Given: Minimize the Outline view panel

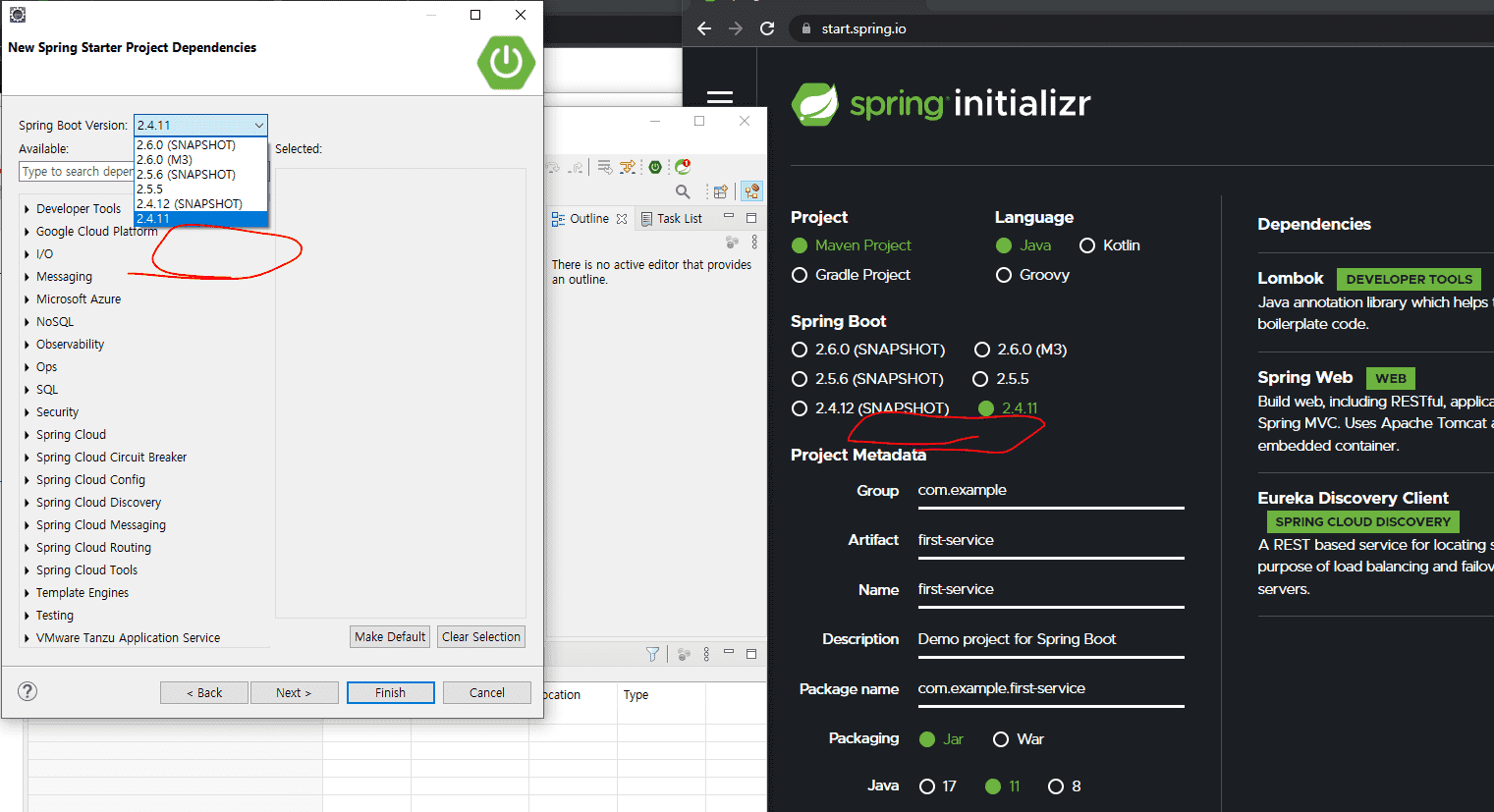Looking at the screenshot, I should [729, 217].
